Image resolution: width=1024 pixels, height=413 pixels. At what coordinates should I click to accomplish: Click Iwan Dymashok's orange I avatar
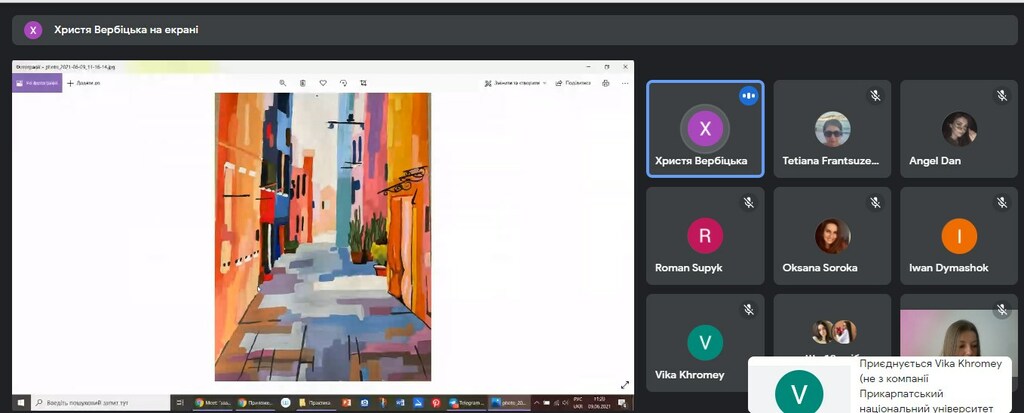tap(959, 235)
